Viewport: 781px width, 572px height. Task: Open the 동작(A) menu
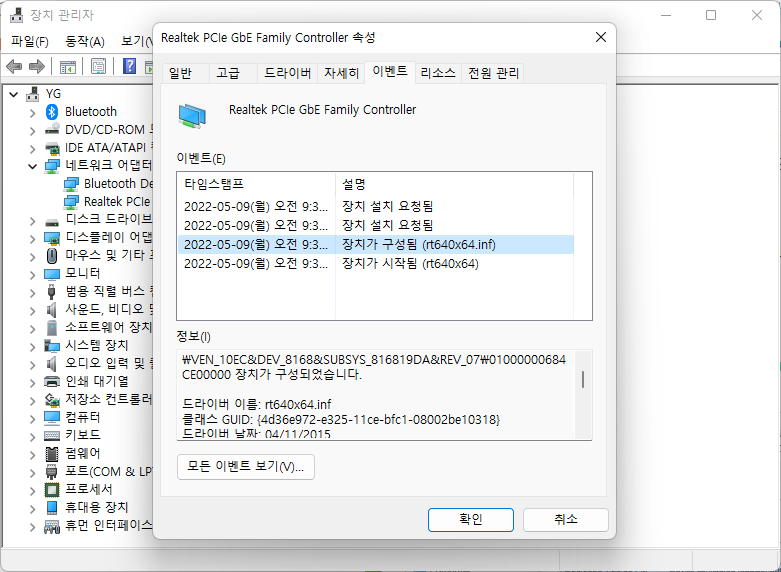[x=85, y=41]
